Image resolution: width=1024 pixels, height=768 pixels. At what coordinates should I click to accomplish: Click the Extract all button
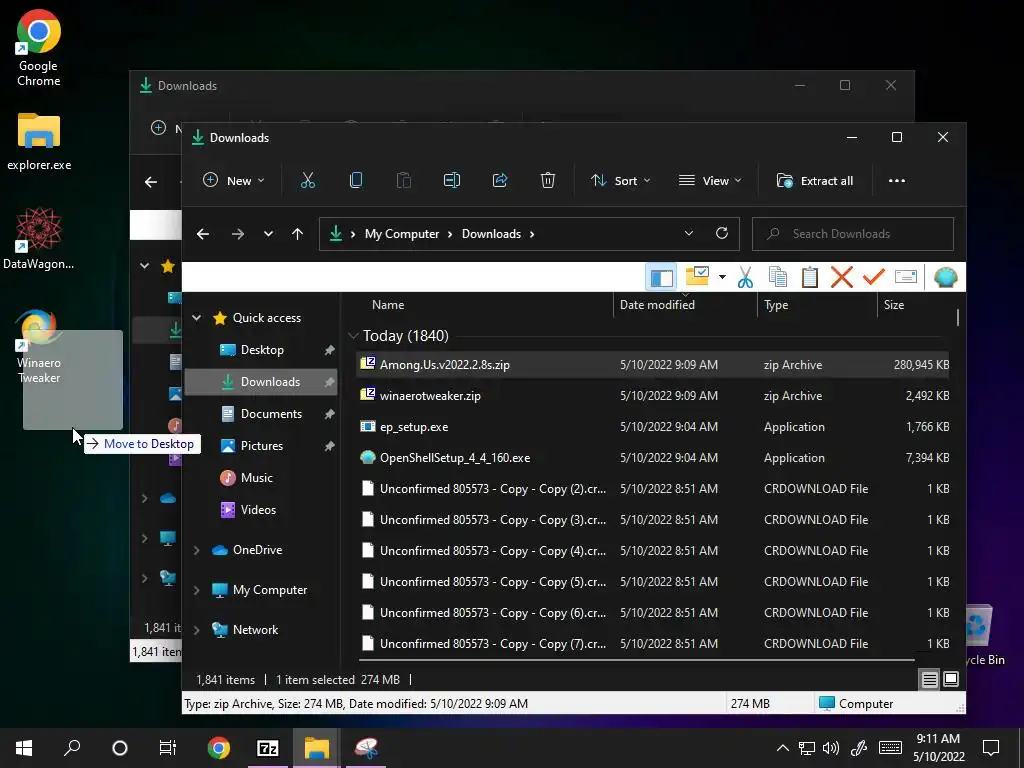tap(814, 181)
